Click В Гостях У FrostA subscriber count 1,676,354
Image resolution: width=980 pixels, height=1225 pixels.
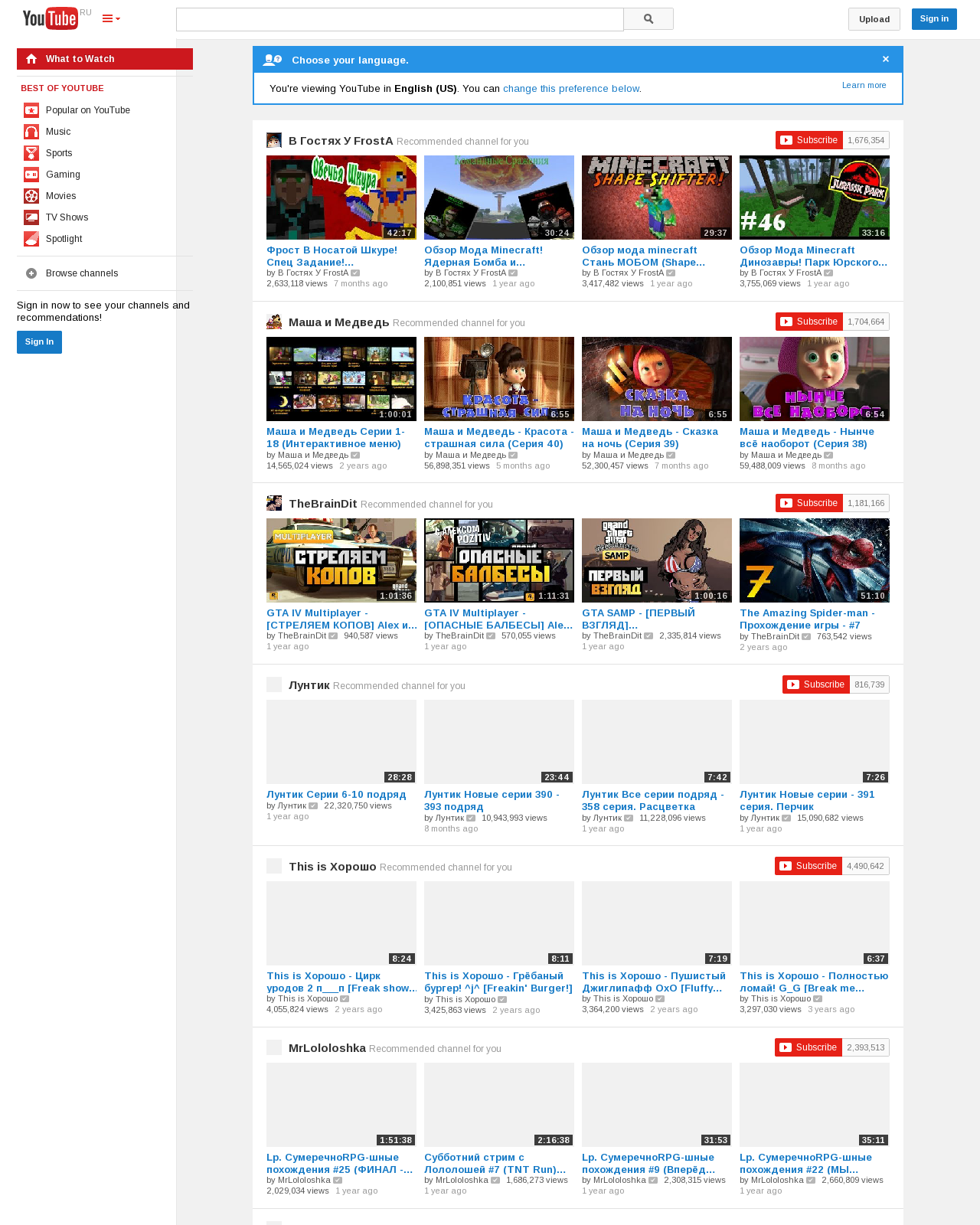[x=866, y=140]
